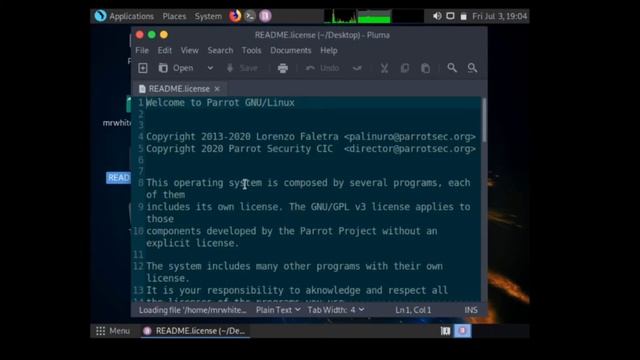Close the README.license tab
The width and height of the screenshot is (640, 360).
click(217, 89)
